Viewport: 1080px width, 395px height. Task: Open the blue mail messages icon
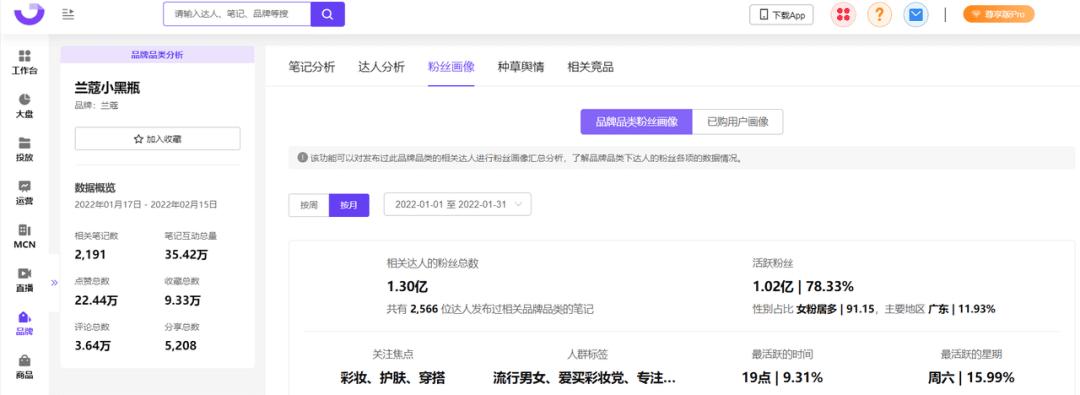(x=915, y=14)
